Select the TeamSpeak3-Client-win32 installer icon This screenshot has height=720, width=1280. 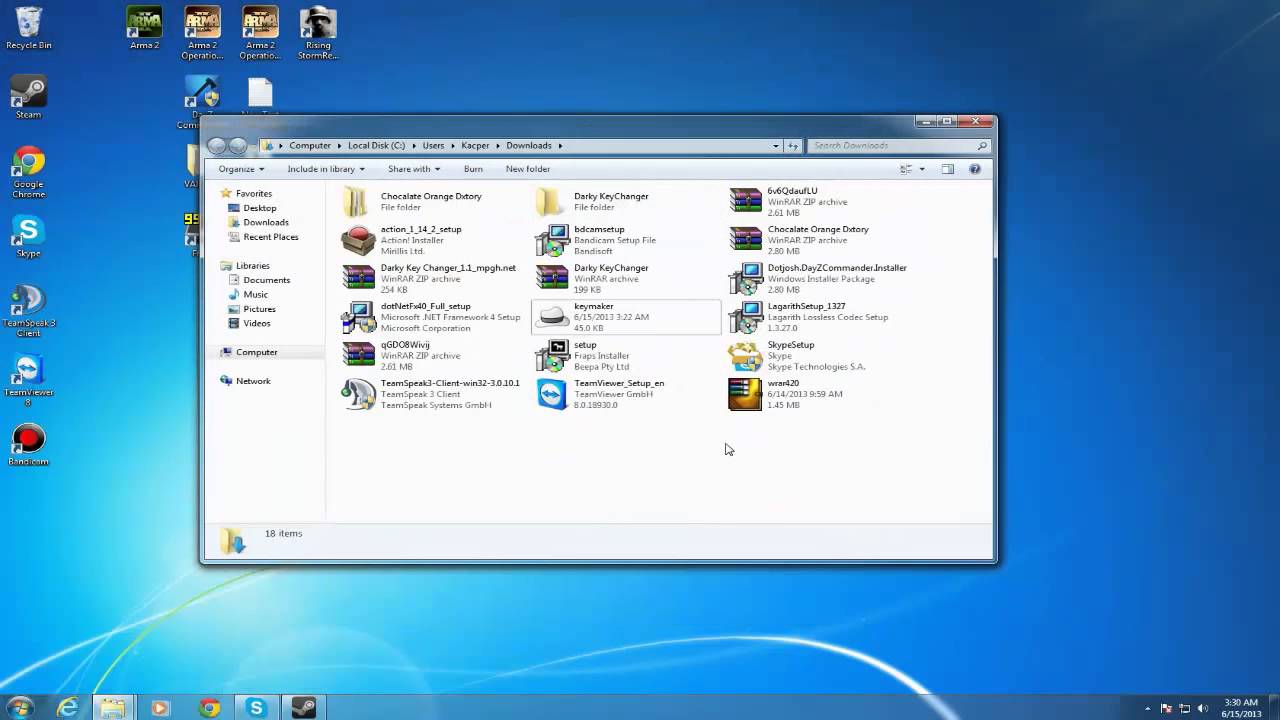pyautogui.click(x=358, y=394)
